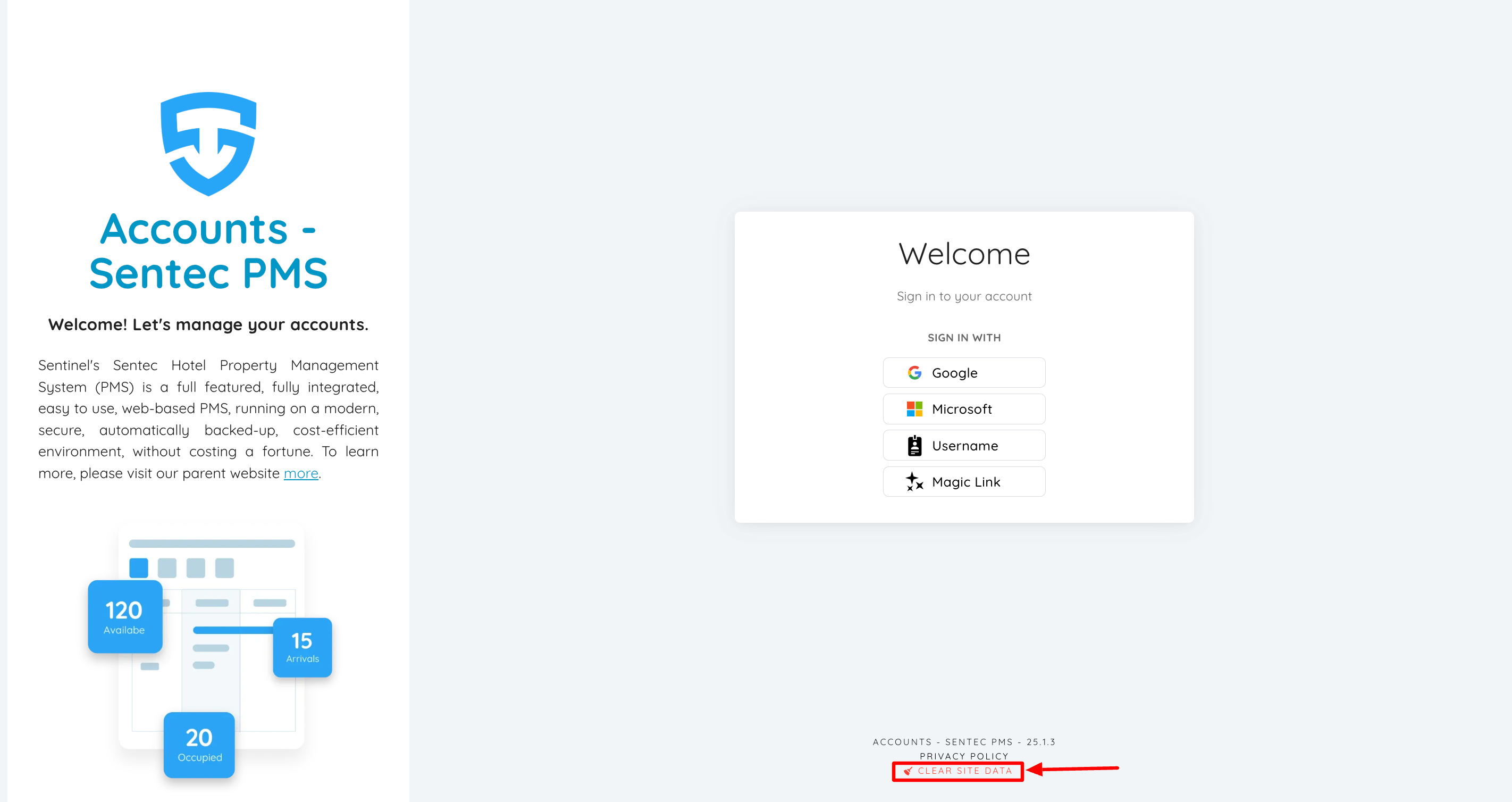Click the Sentec shield logo
Viewport: 1512px width, 802px height.
[208, 144]
